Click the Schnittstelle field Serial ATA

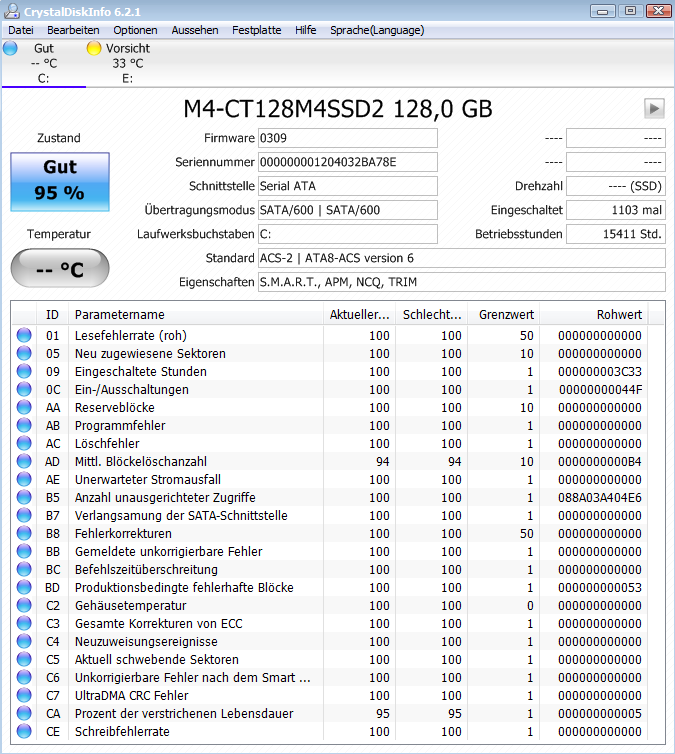348,186
